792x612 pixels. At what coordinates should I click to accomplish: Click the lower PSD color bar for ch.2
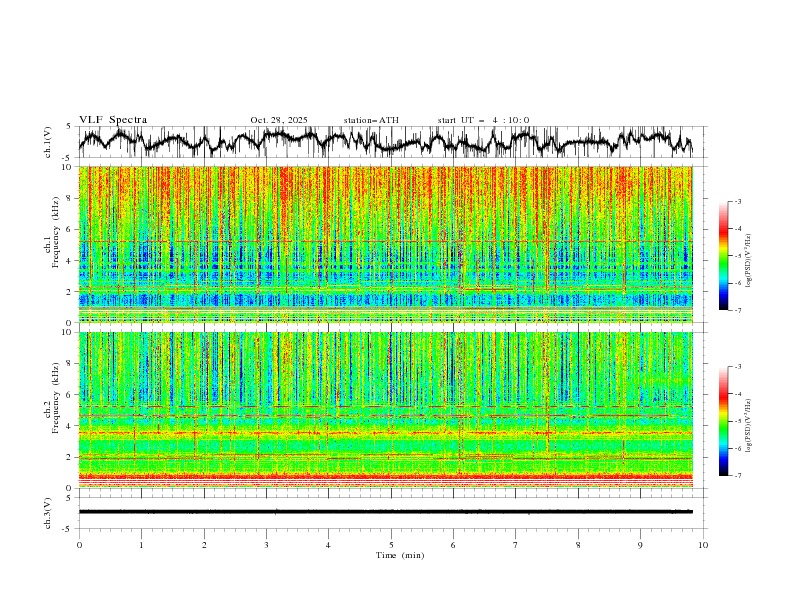coord(723,421)
